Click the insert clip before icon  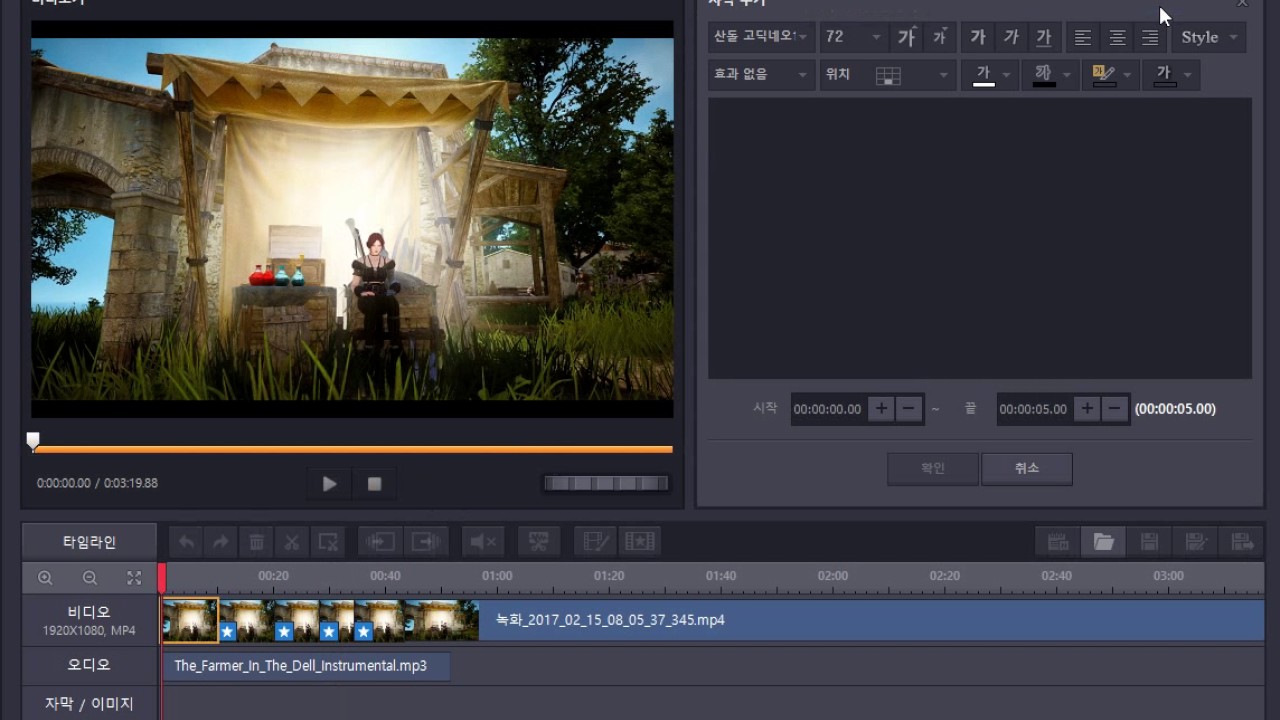380,542
